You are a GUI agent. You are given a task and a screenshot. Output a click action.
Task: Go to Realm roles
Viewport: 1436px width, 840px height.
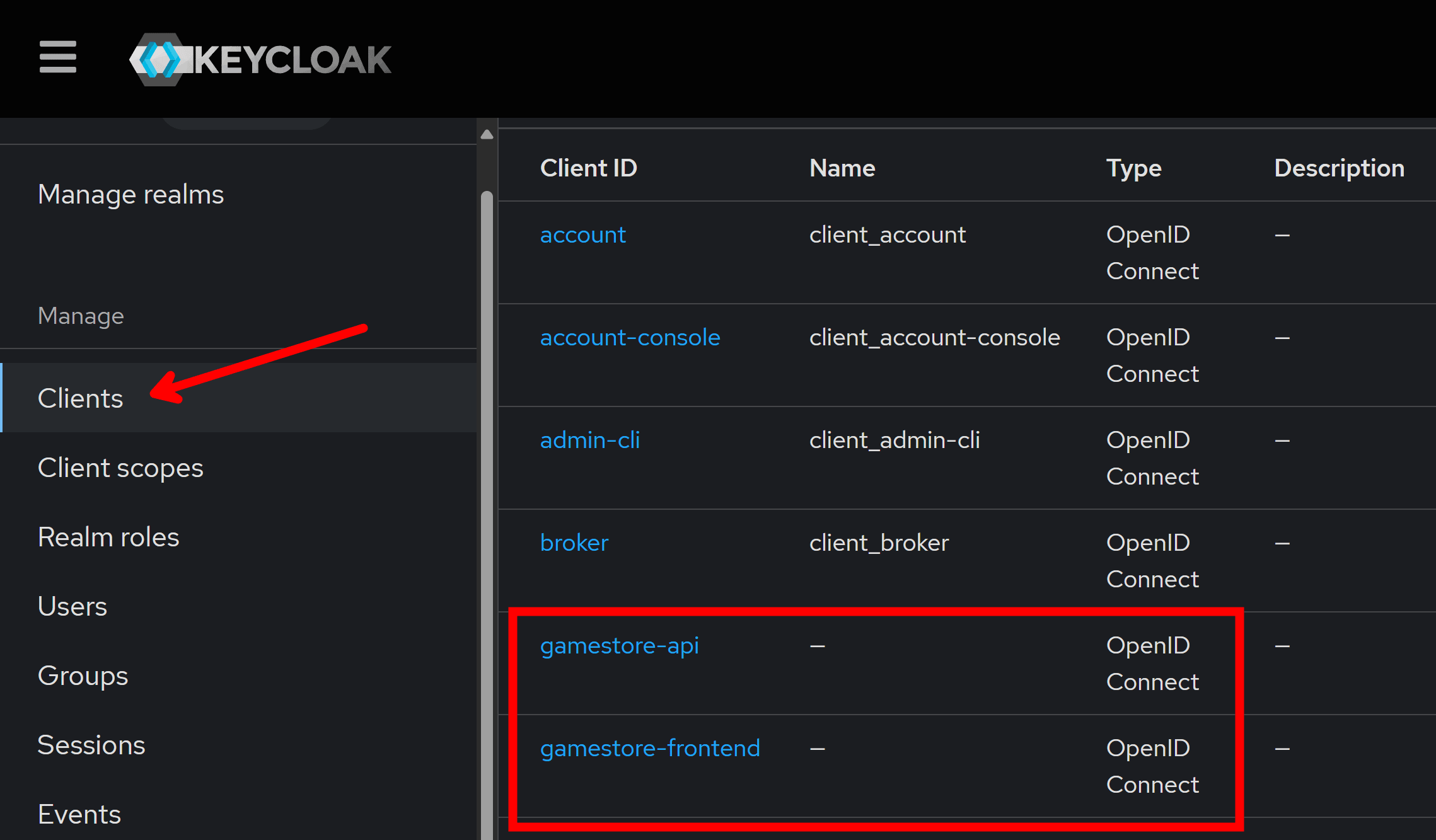tap(108, 537)
